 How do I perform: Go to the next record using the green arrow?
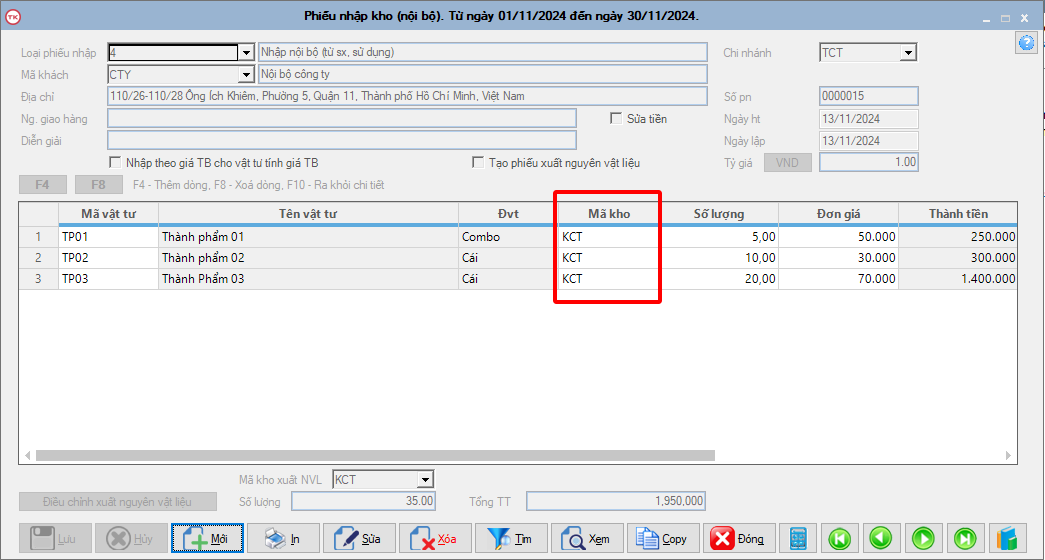925,538
